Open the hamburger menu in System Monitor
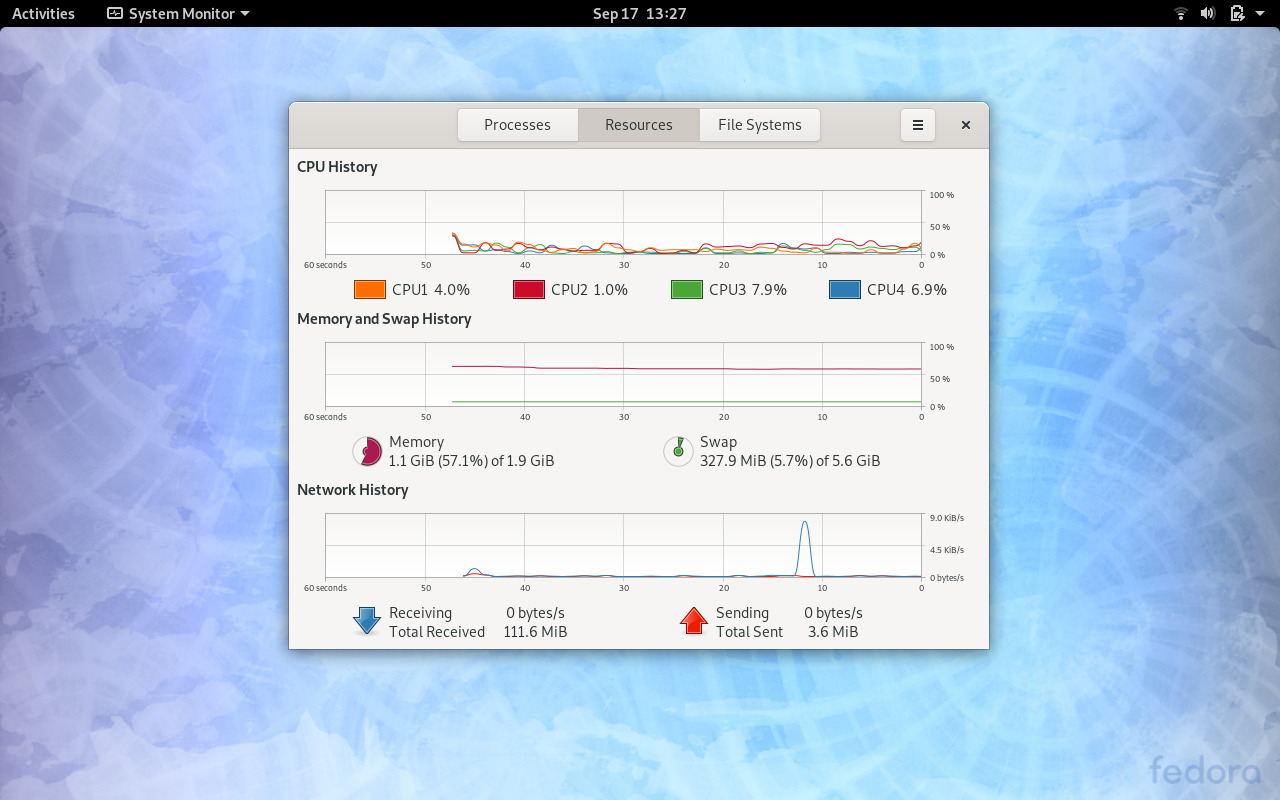The width and height of the screenshot is (1280, 800). point(918,125)
